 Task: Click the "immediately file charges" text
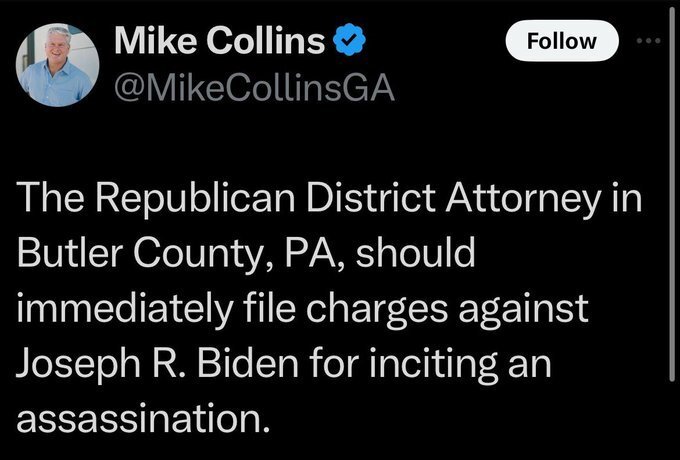(x=232, y=308)
